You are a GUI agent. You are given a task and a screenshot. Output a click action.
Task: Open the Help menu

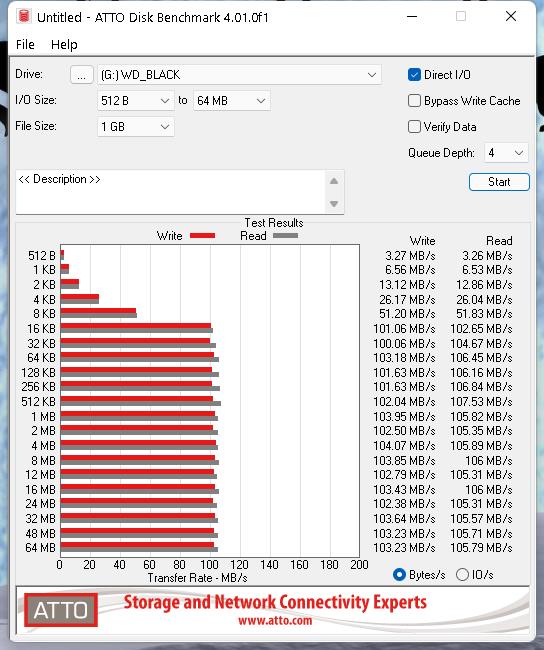pyautogui.click(x=64, y=44)
